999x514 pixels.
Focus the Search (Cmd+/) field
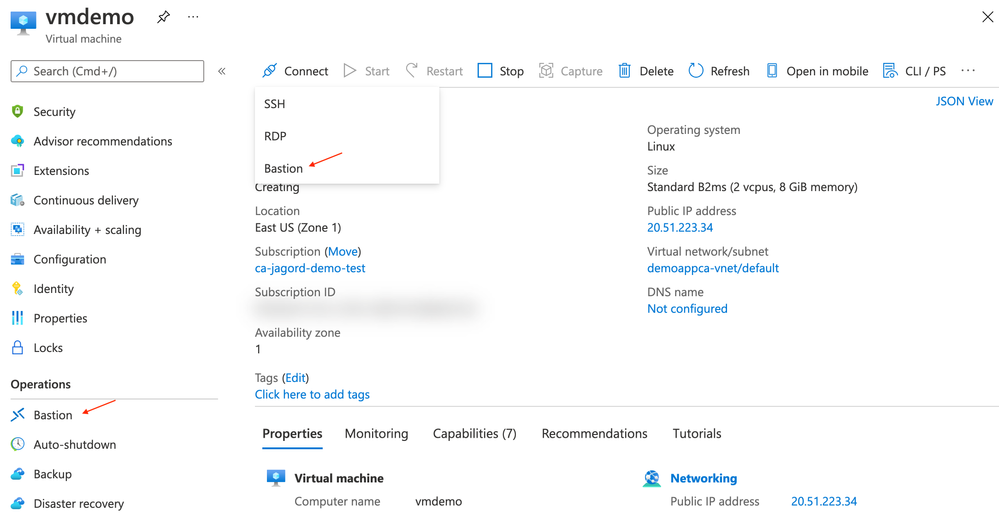(x=107, y=71)
